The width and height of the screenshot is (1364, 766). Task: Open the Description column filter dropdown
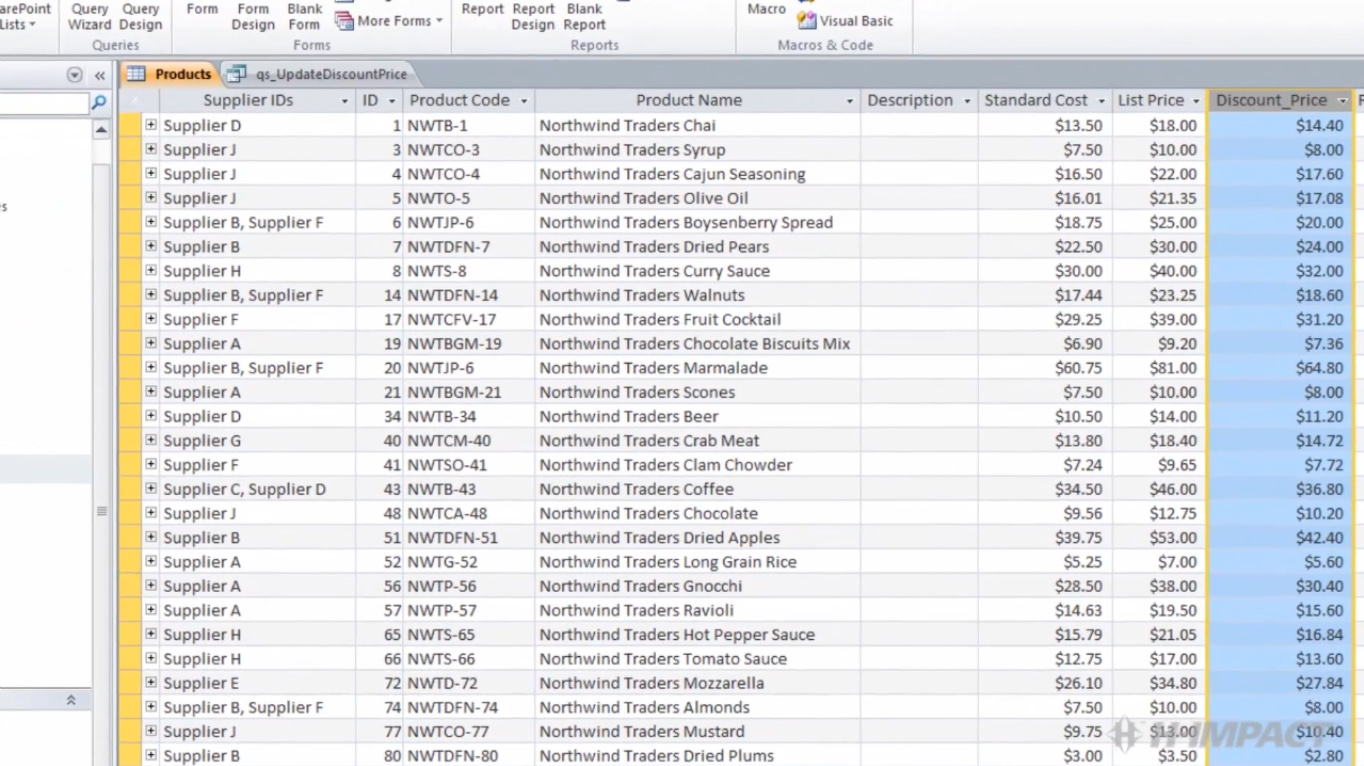click(x=967, y=101)
